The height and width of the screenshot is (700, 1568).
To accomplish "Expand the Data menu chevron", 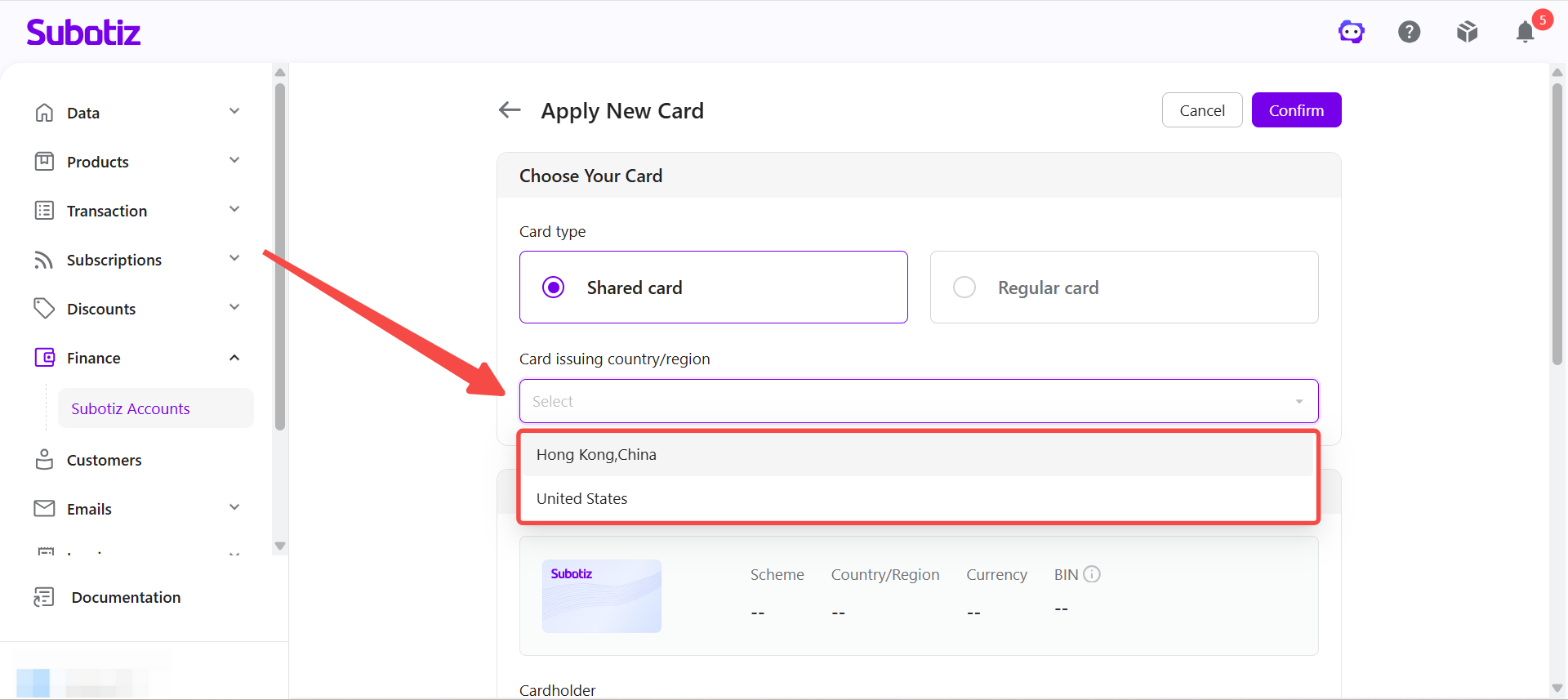I will click(x=234, y=111).
